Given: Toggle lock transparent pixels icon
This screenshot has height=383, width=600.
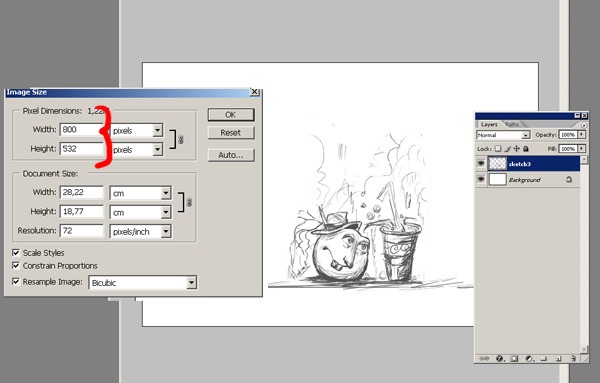Looking at the screenshot, I should click(497, 148).
